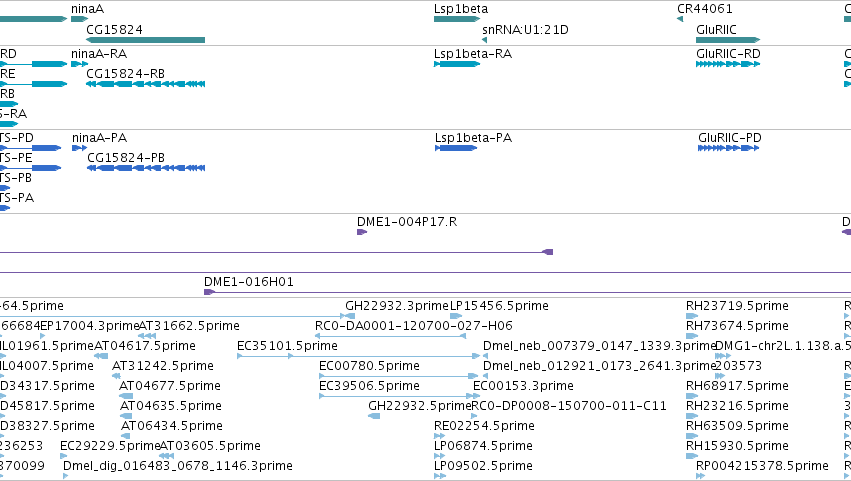Select EST RH68917.5prime

click(x=737, y=386)
